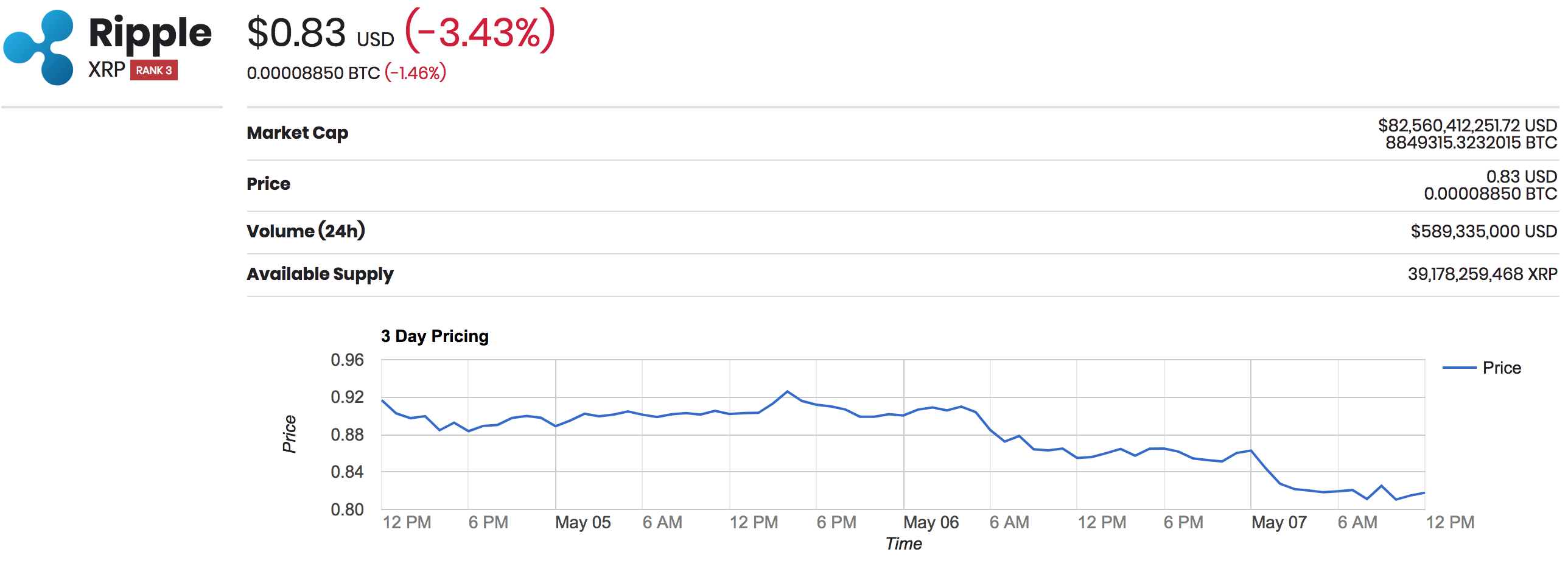The height and width of the screenshot is (566, 1568).
Task: Select the Volume (24h) row label
Action: [x=306, y=231]
